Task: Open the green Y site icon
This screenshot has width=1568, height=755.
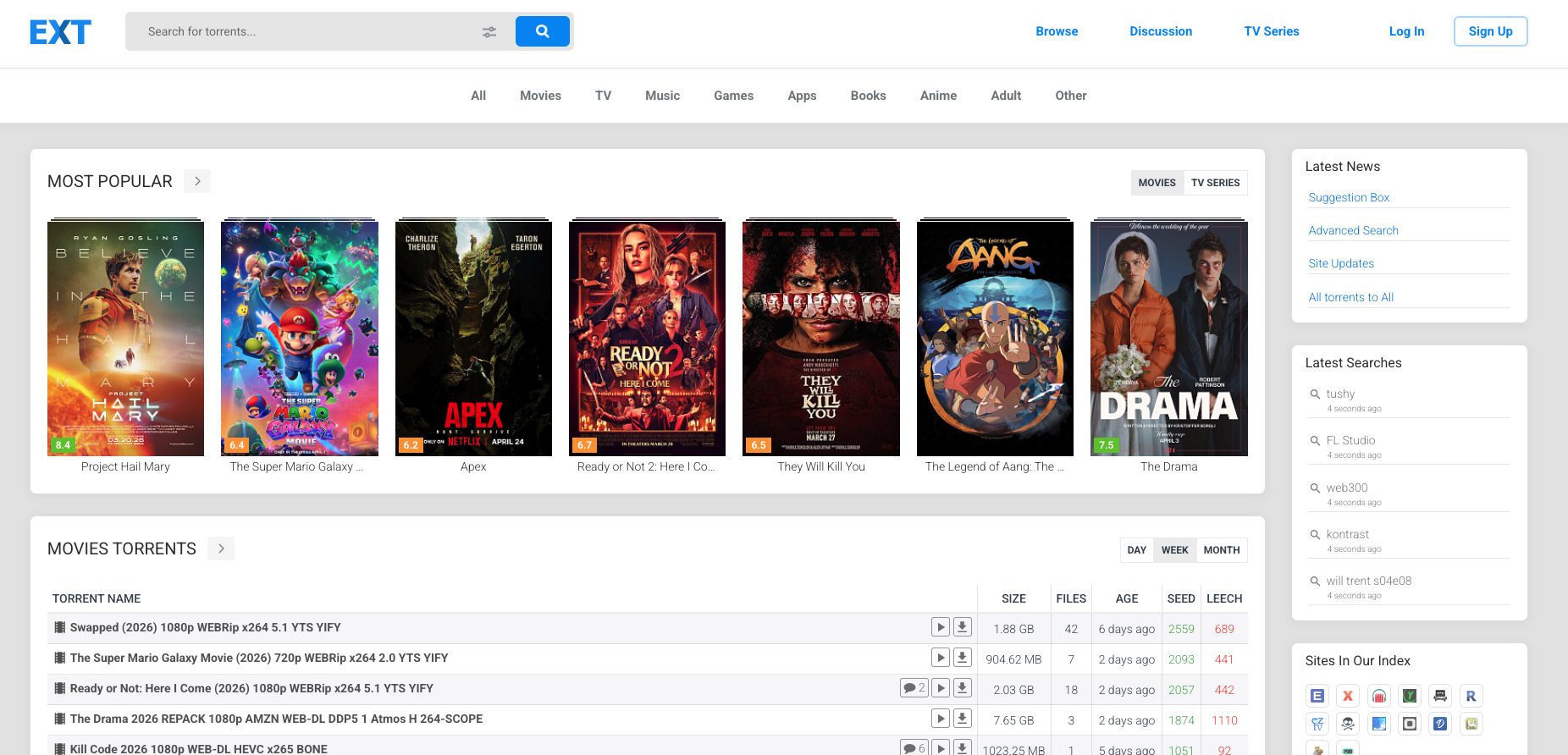Action: tap(1410, 696)
